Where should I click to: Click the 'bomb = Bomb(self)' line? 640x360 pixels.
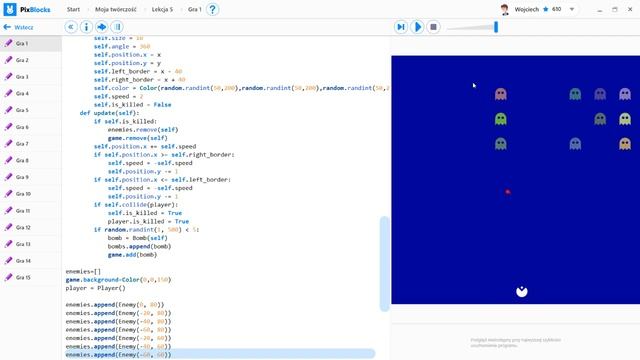point(138,238)
